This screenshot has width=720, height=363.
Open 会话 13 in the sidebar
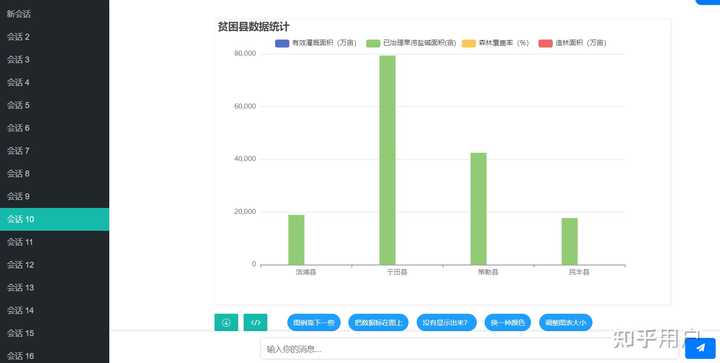click(54, 288)
